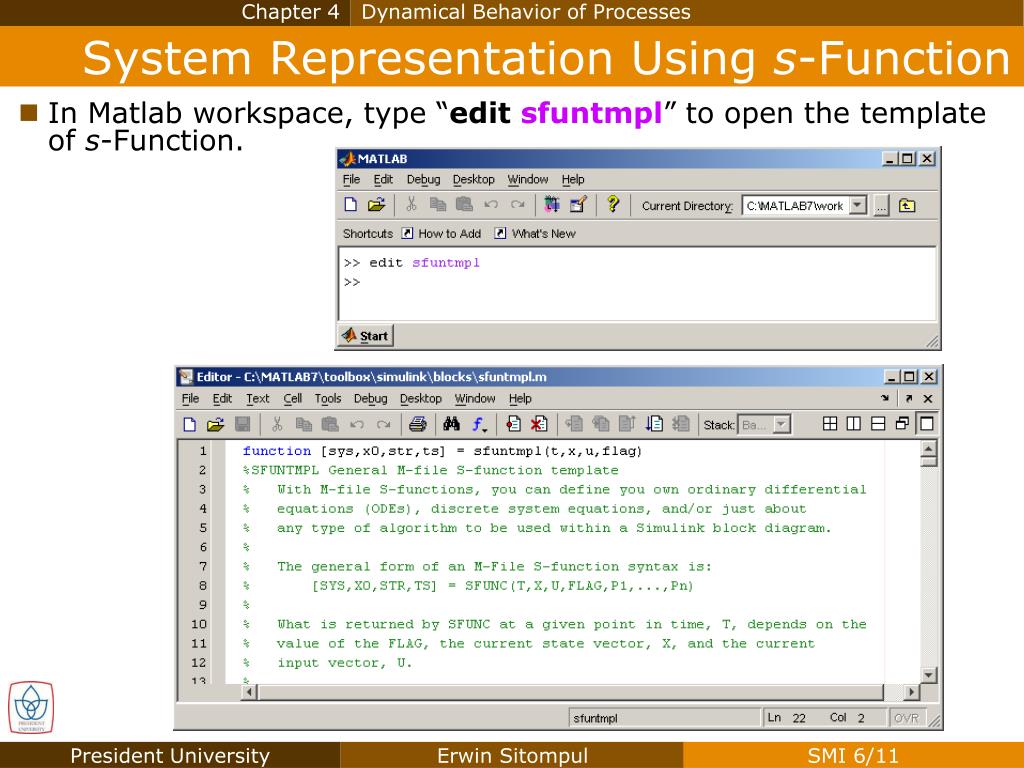1024x768 pixels.
Task: Open File menu in Editor window
Action: click(190, 398)
